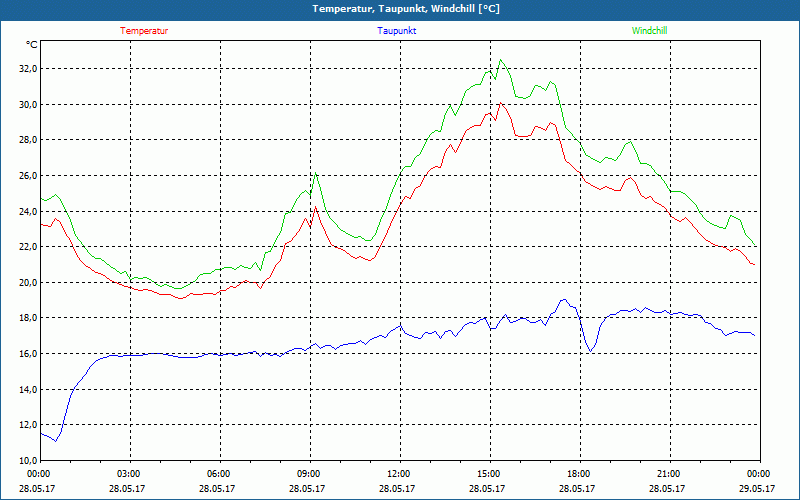Click the '29.05.17' date label
The width and height of the screenshot is (800, 500).
[759, 489]
